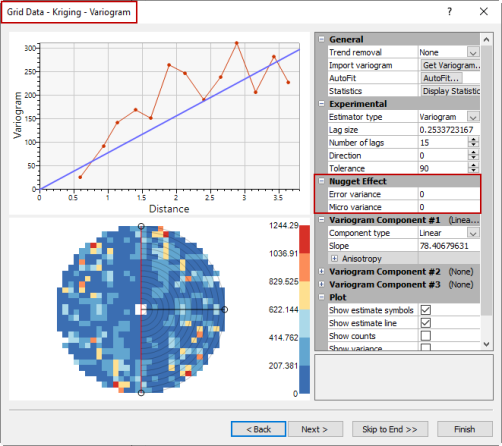Screen dimensions: 502x446
Task: Edit the Tolerance value field
Action: pyautogui.click(x=443, y=168)
